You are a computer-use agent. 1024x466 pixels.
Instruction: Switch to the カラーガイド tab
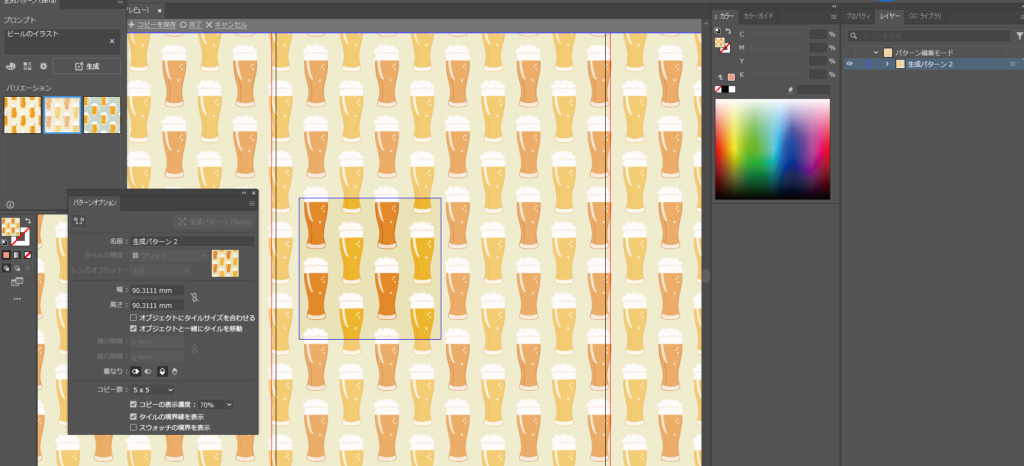click(758, 16)
